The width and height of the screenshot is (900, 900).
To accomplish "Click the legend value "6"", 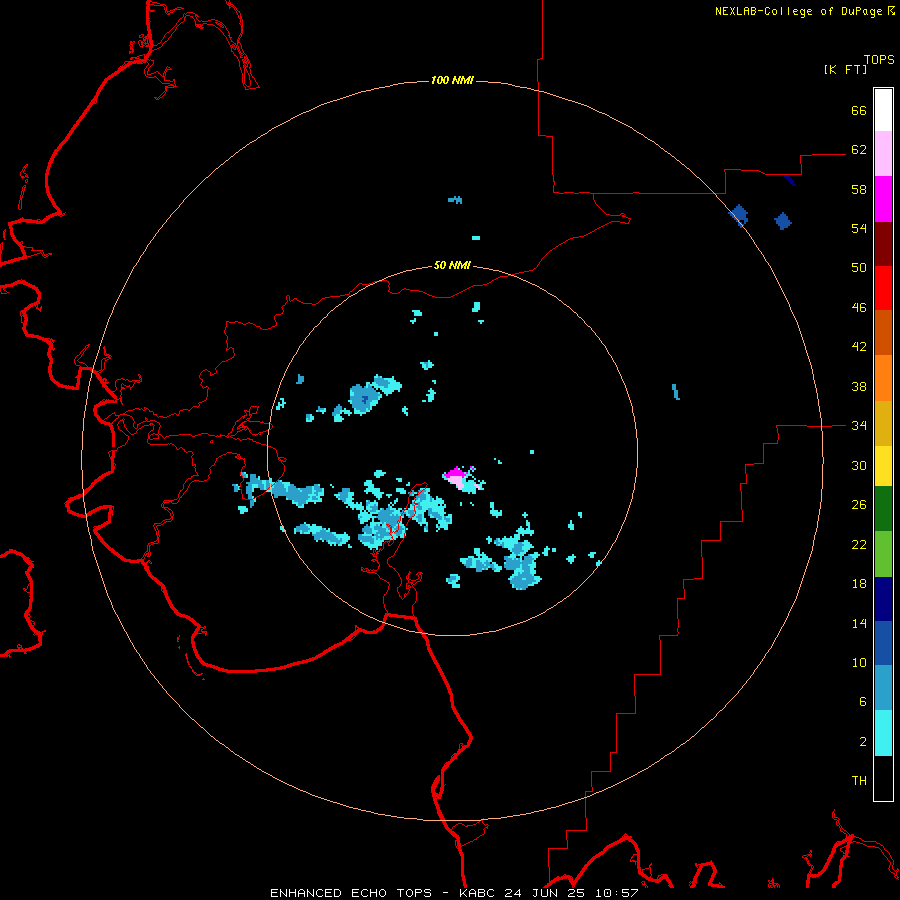I will (863, 701).
